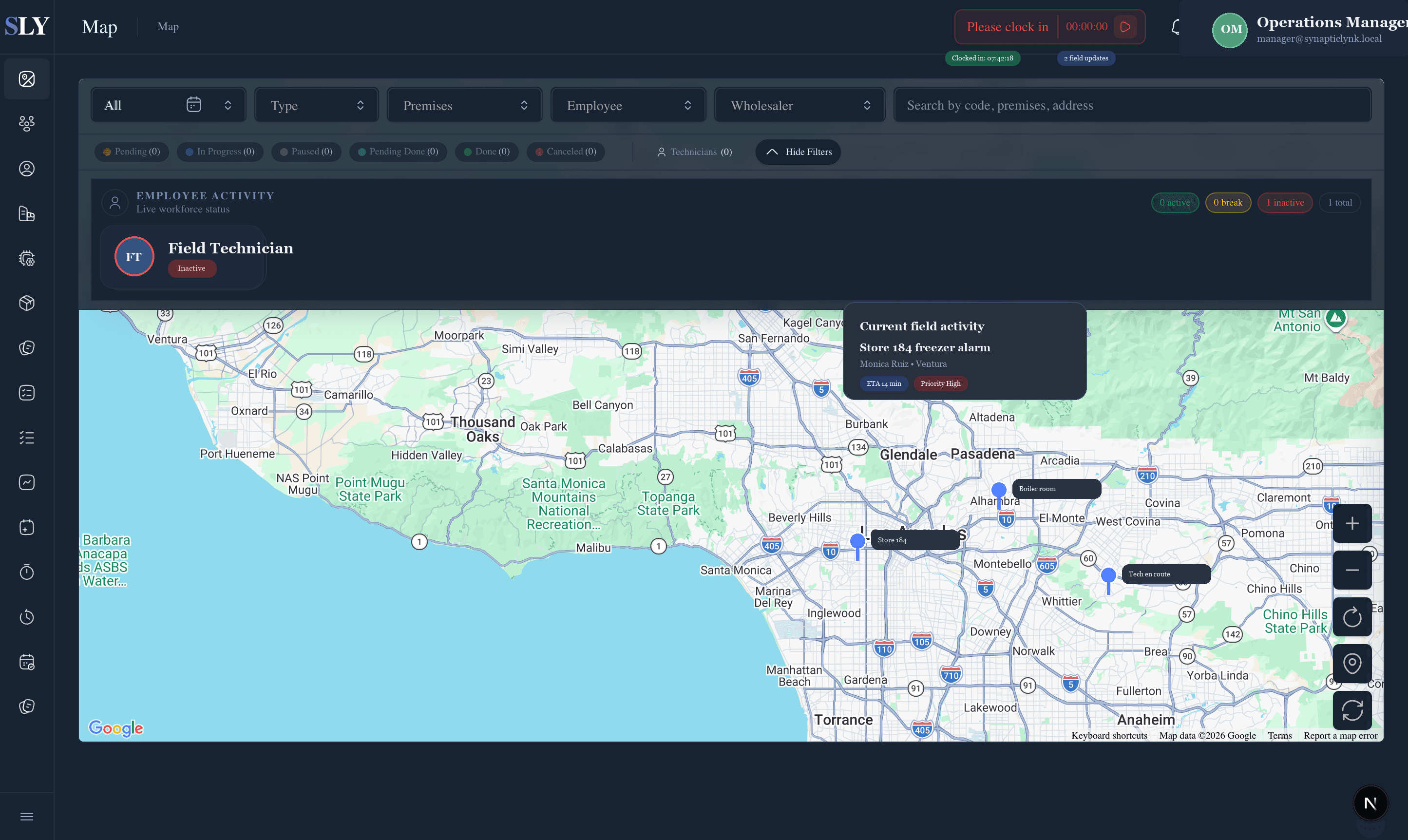This screenshot has width=1408, height=840.
Task: Toggle the Technicians (0) filter
Action: (x=694, y=152)
